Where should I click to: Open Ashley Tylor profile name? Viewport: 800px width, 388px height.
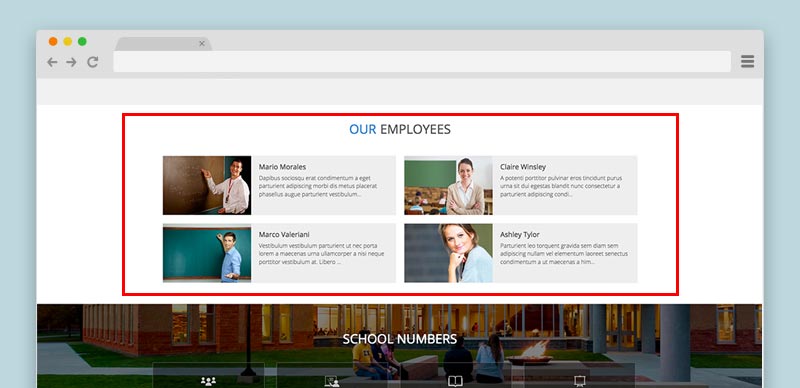click(x=519, y=235)
